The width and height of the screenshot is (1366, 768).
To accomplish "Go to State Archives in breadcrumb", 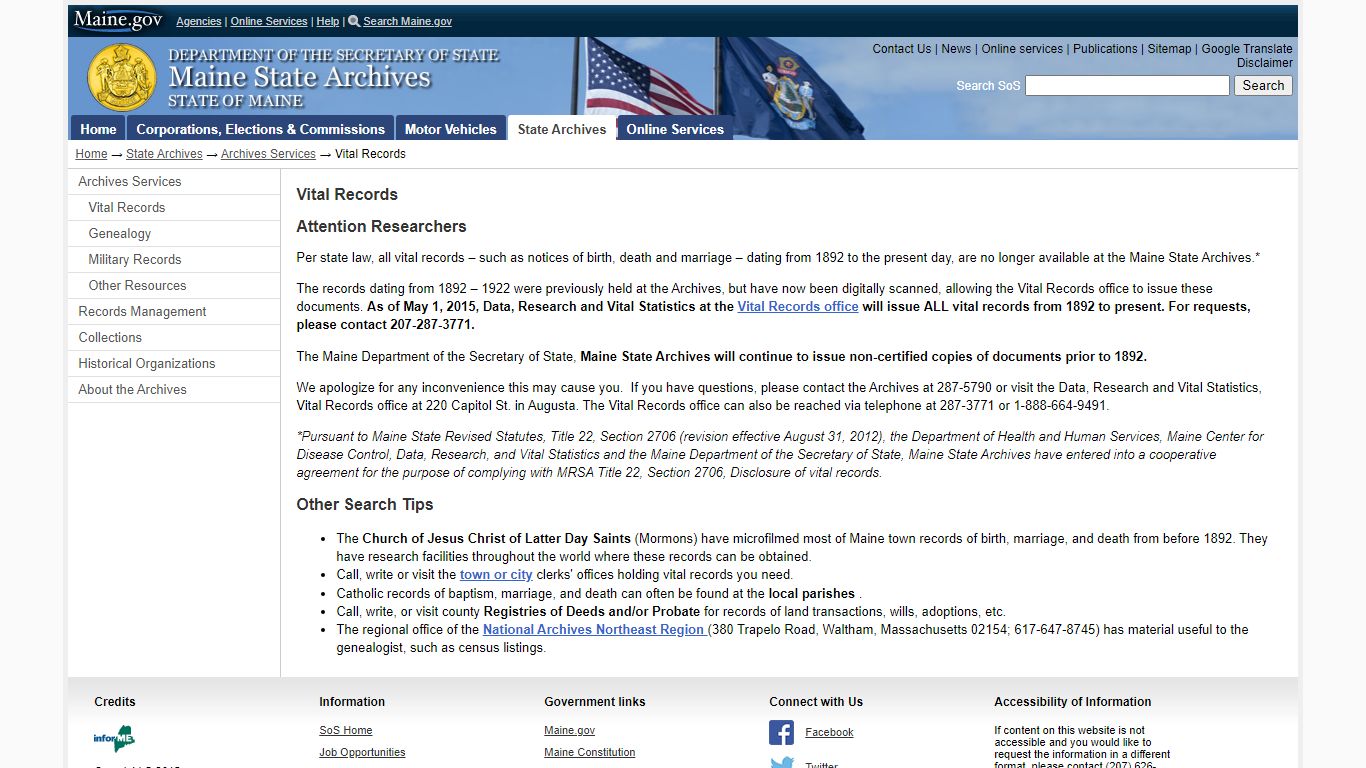I will click(x=164, y=154).
